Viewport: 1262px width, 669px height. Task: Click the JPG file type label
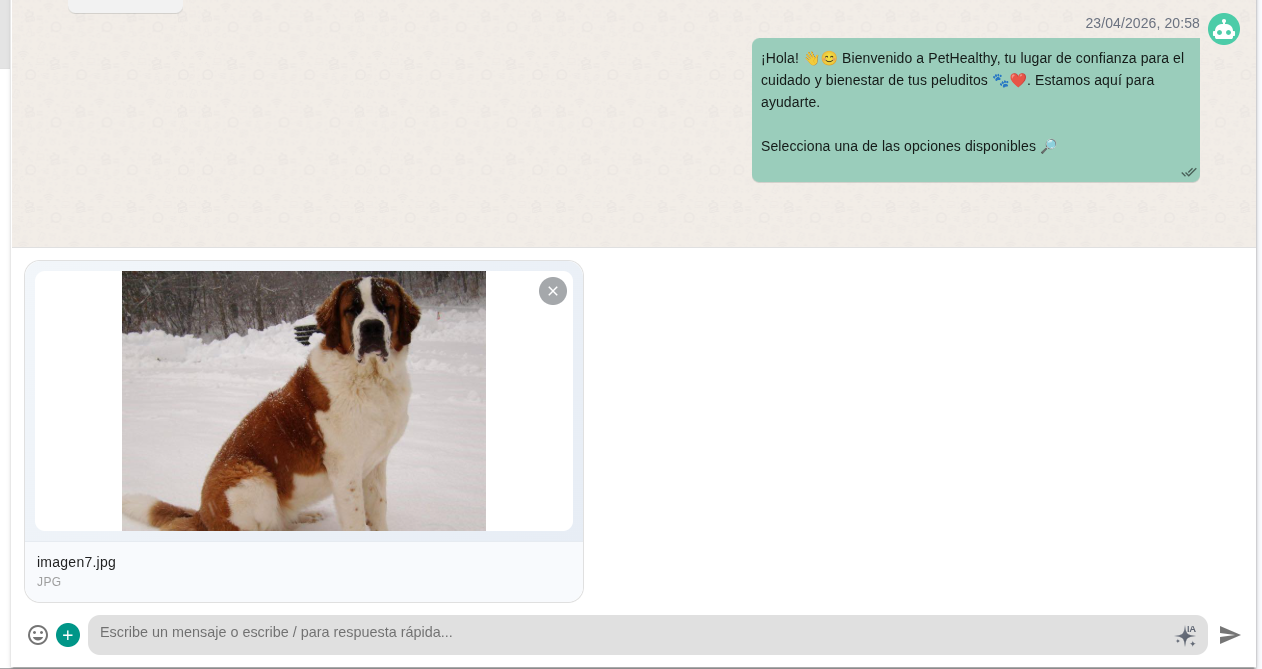pyautogui.click(x=49, y=582)
